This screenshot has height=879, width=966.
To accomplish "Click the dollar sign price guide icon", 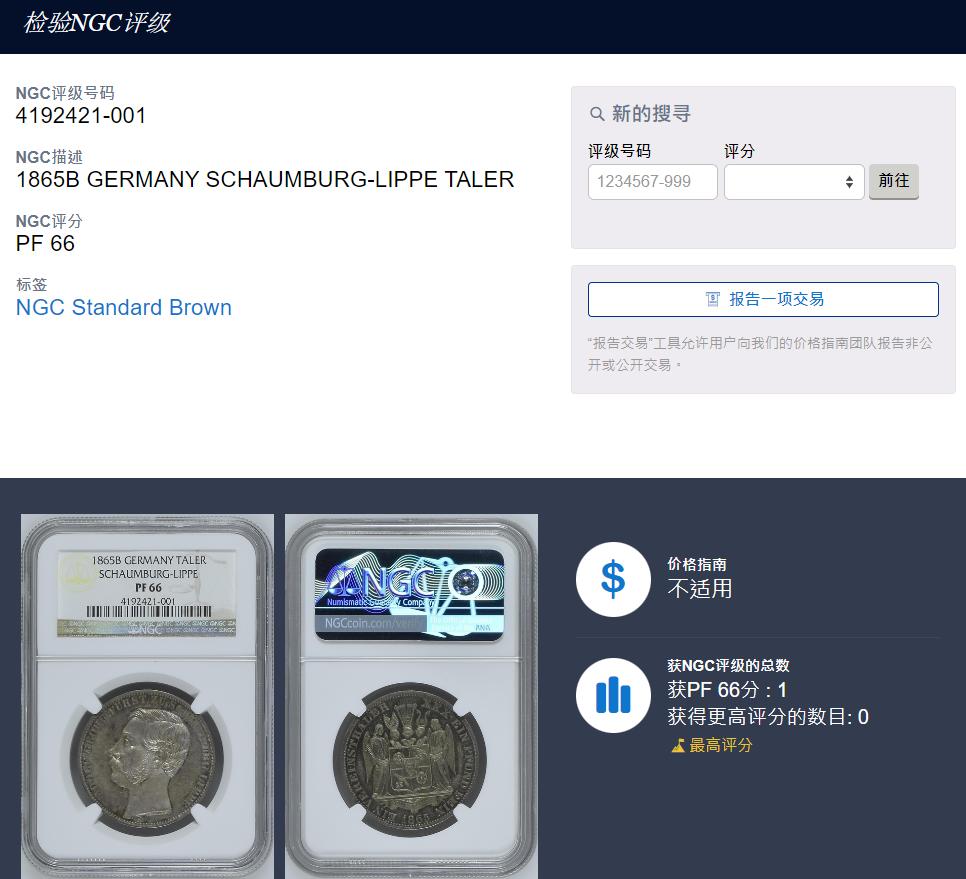I will (613, 579).
